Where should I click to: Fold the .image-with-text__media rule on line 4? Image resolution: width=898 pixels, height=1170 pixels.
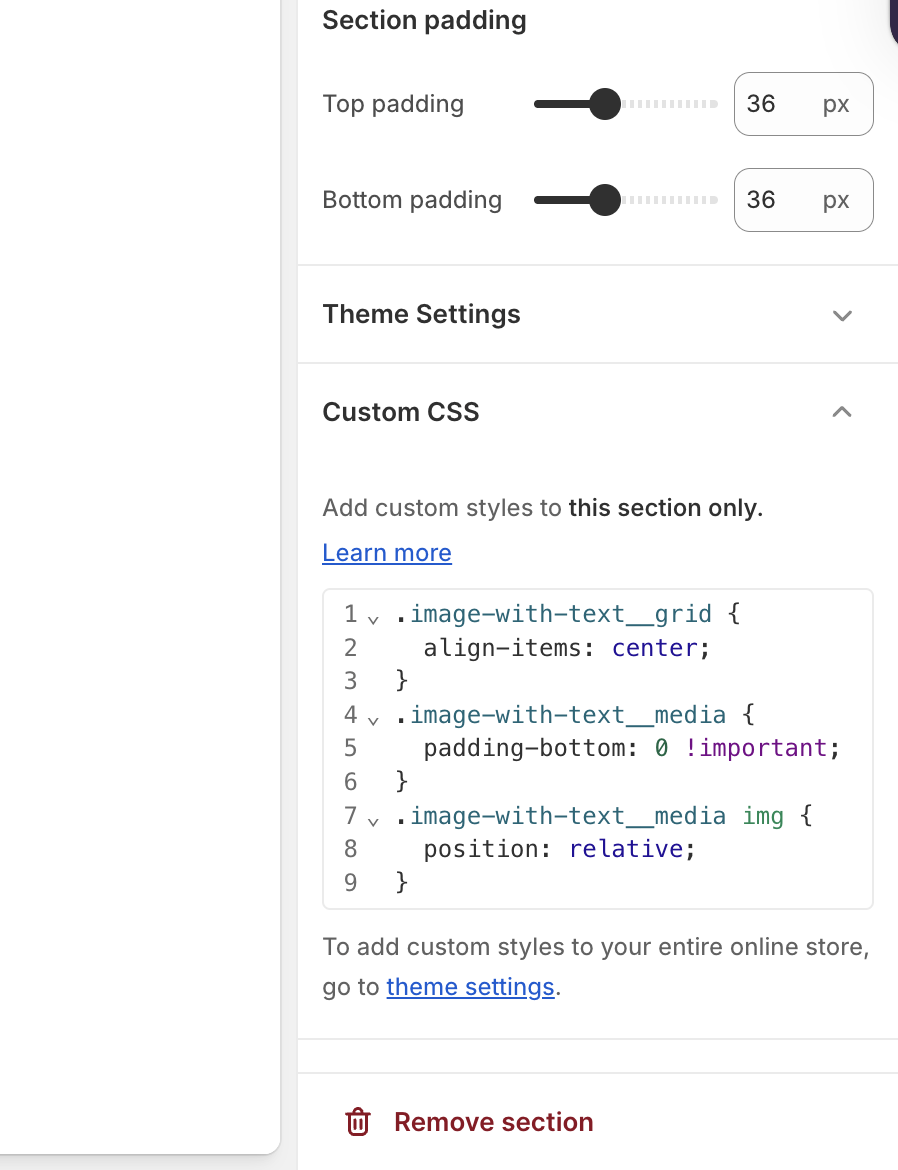(x=373, y=720)
